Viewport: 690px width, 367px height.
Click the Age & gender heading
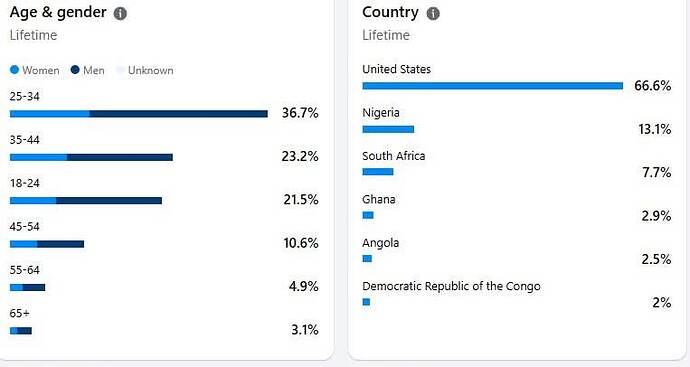click(58, 13)
